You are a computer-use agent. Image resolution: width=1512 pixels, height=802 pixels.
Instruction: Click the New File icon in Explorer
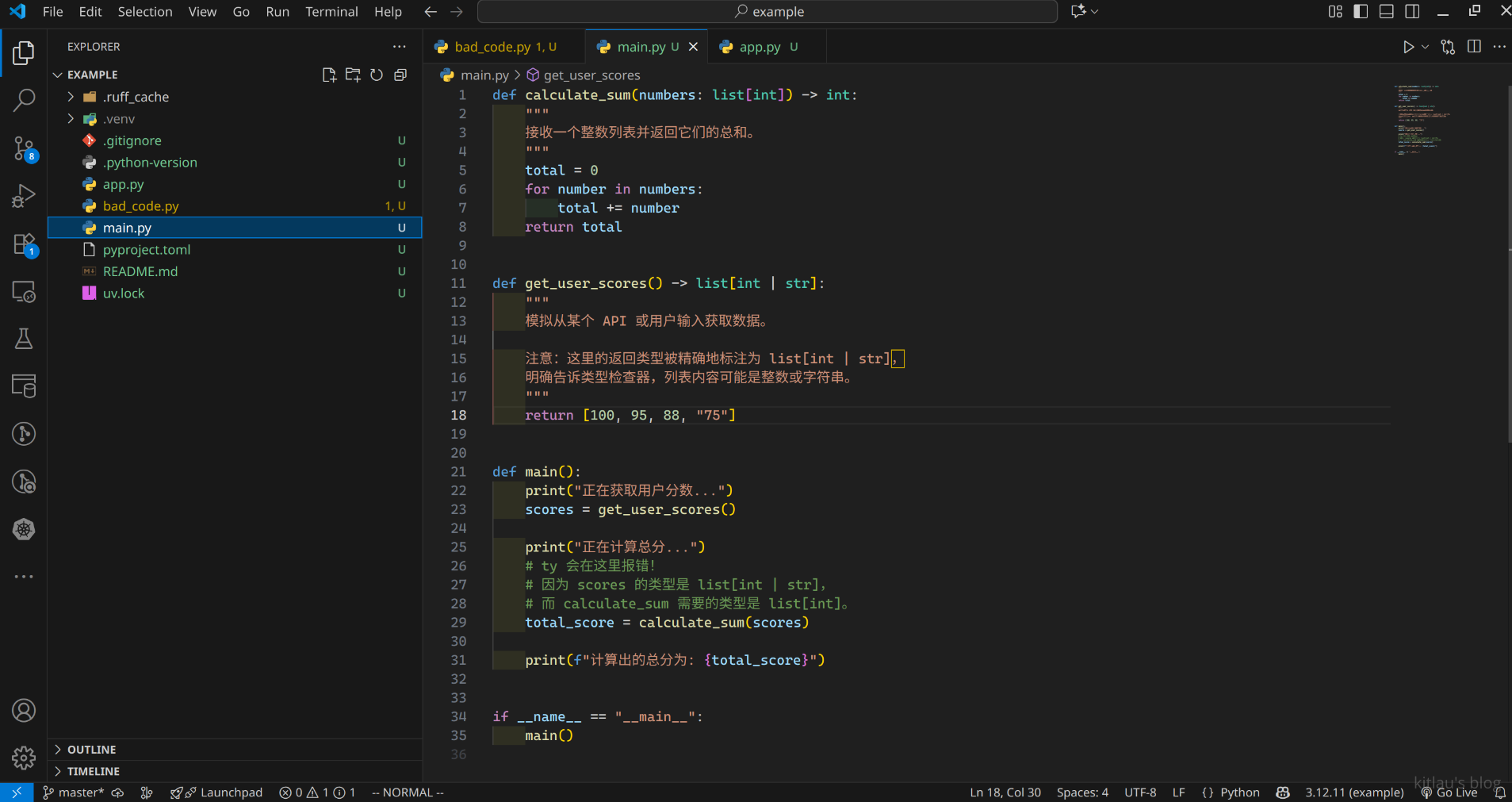(329, 75)
